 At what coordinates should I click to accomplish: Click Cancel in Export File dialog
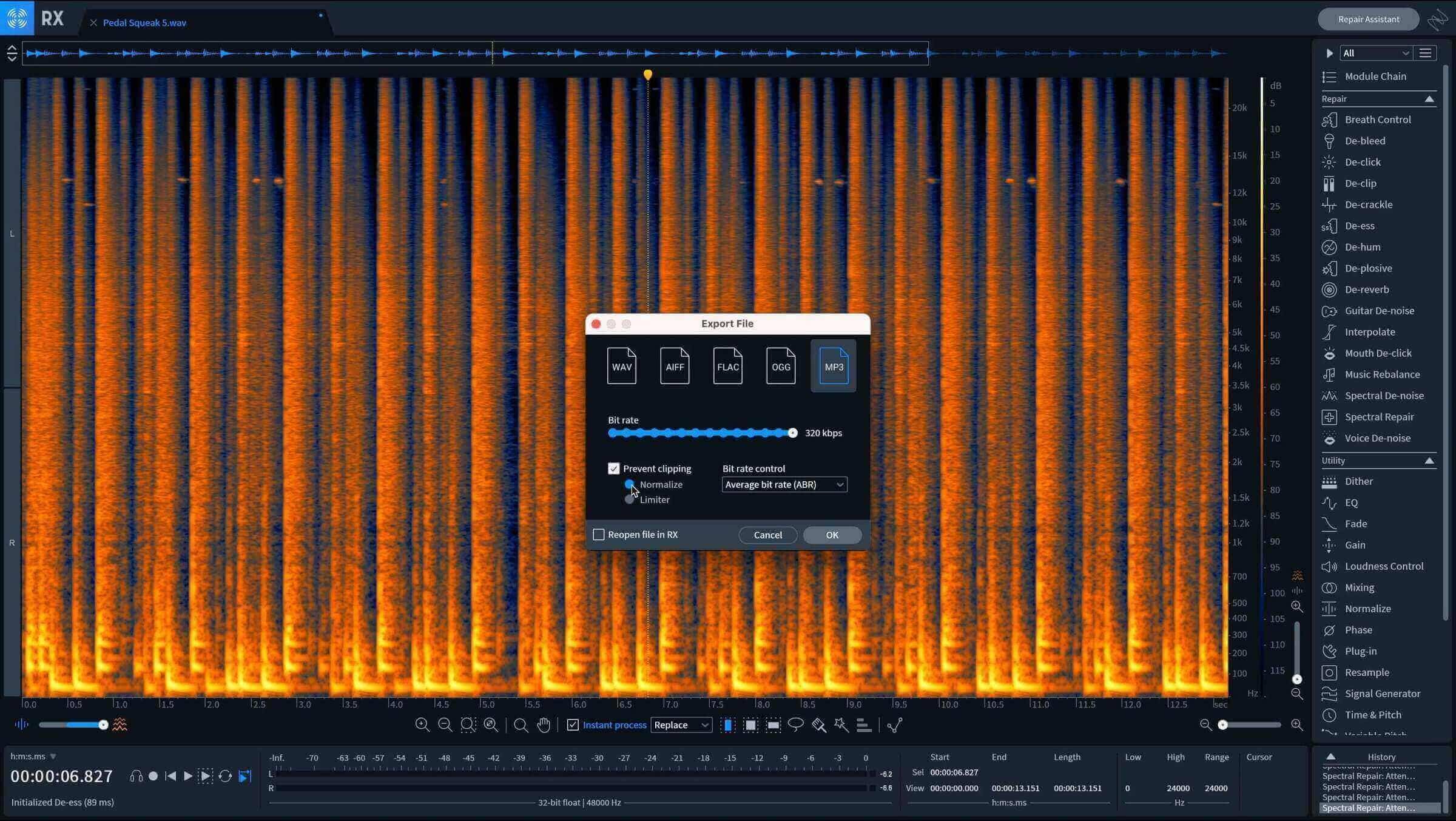tap(767, 535)
